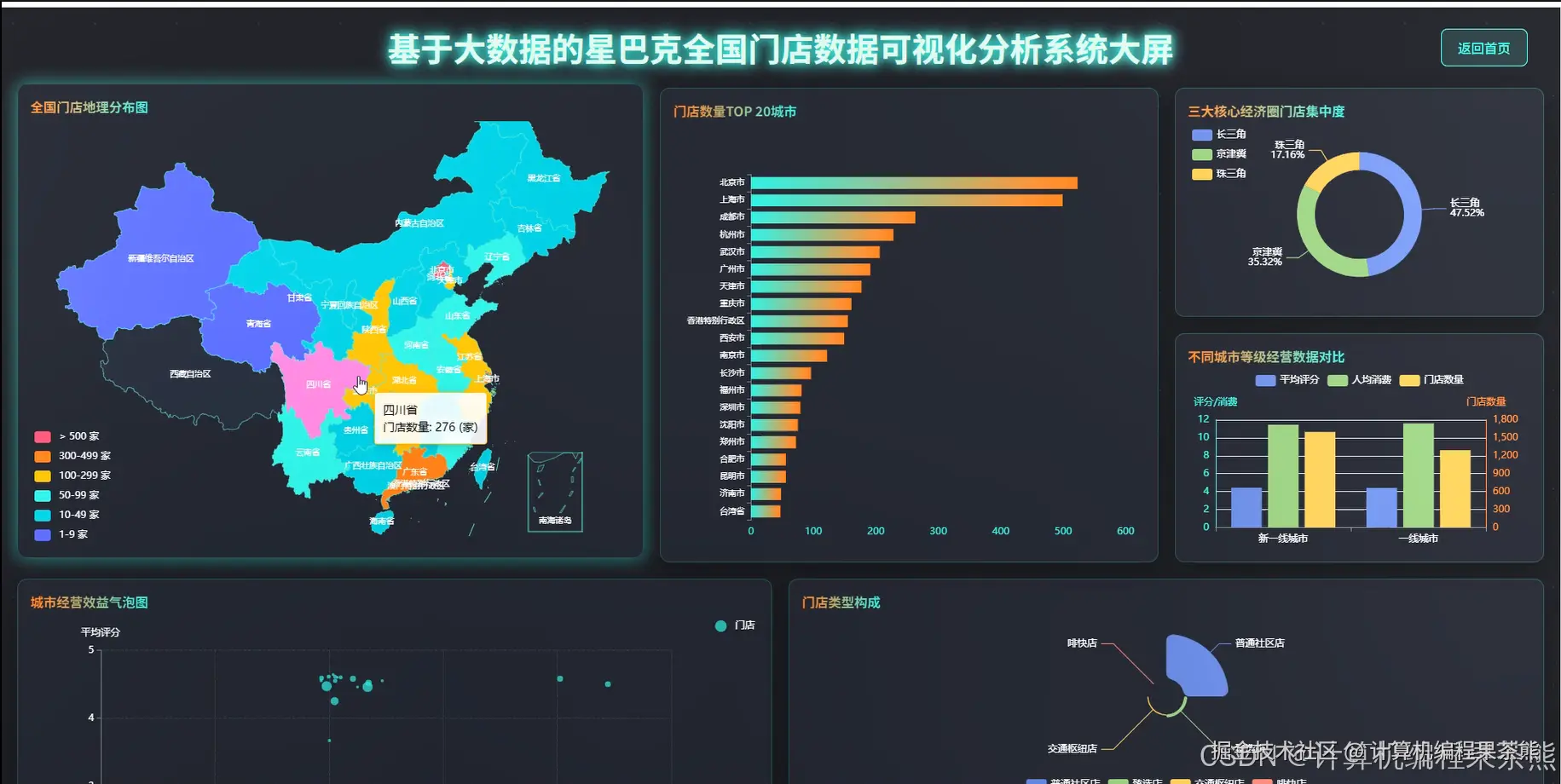The image size is (1561, 784).
Task: Select the 100-299 家 map range swatch
Action: (43, 476)
